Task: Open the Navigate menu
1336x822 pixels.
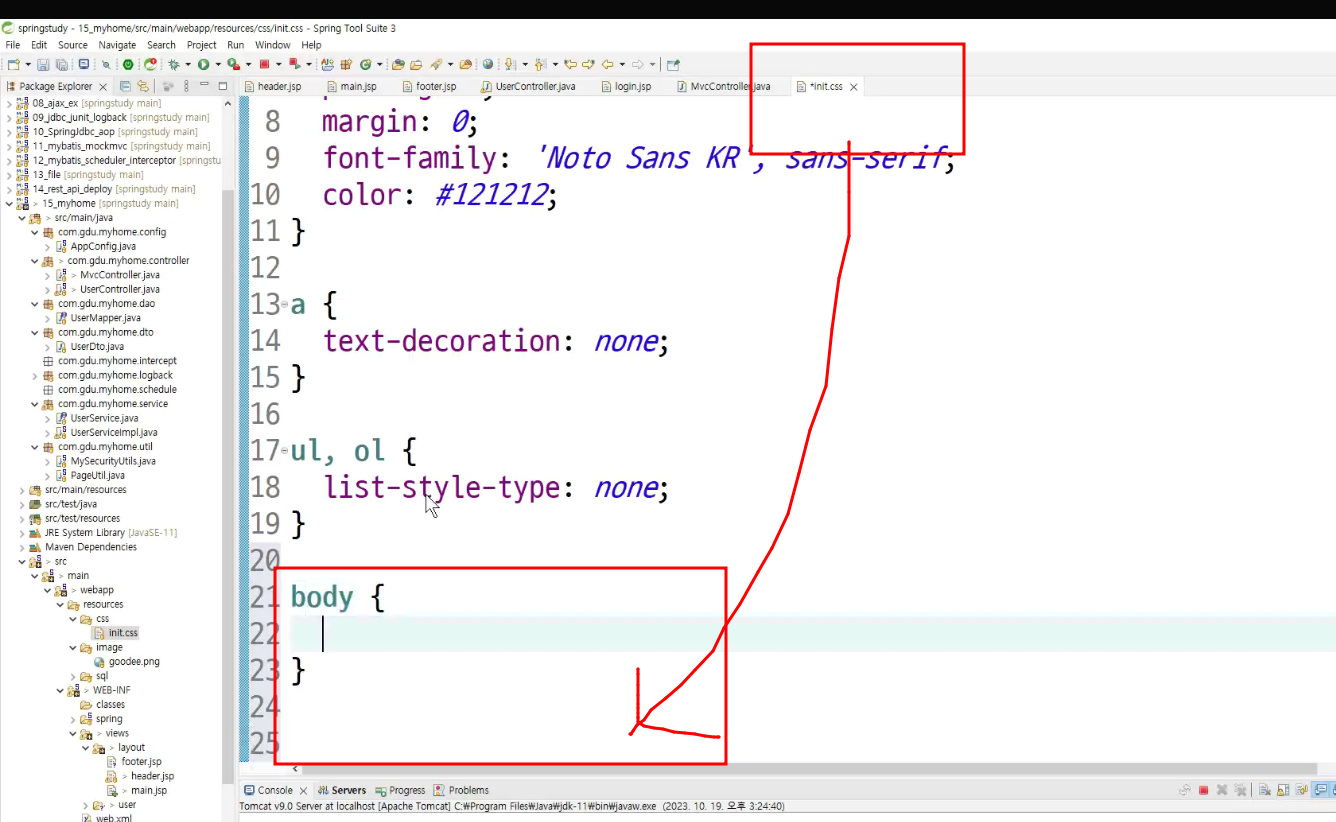Action: click(117, 45)
